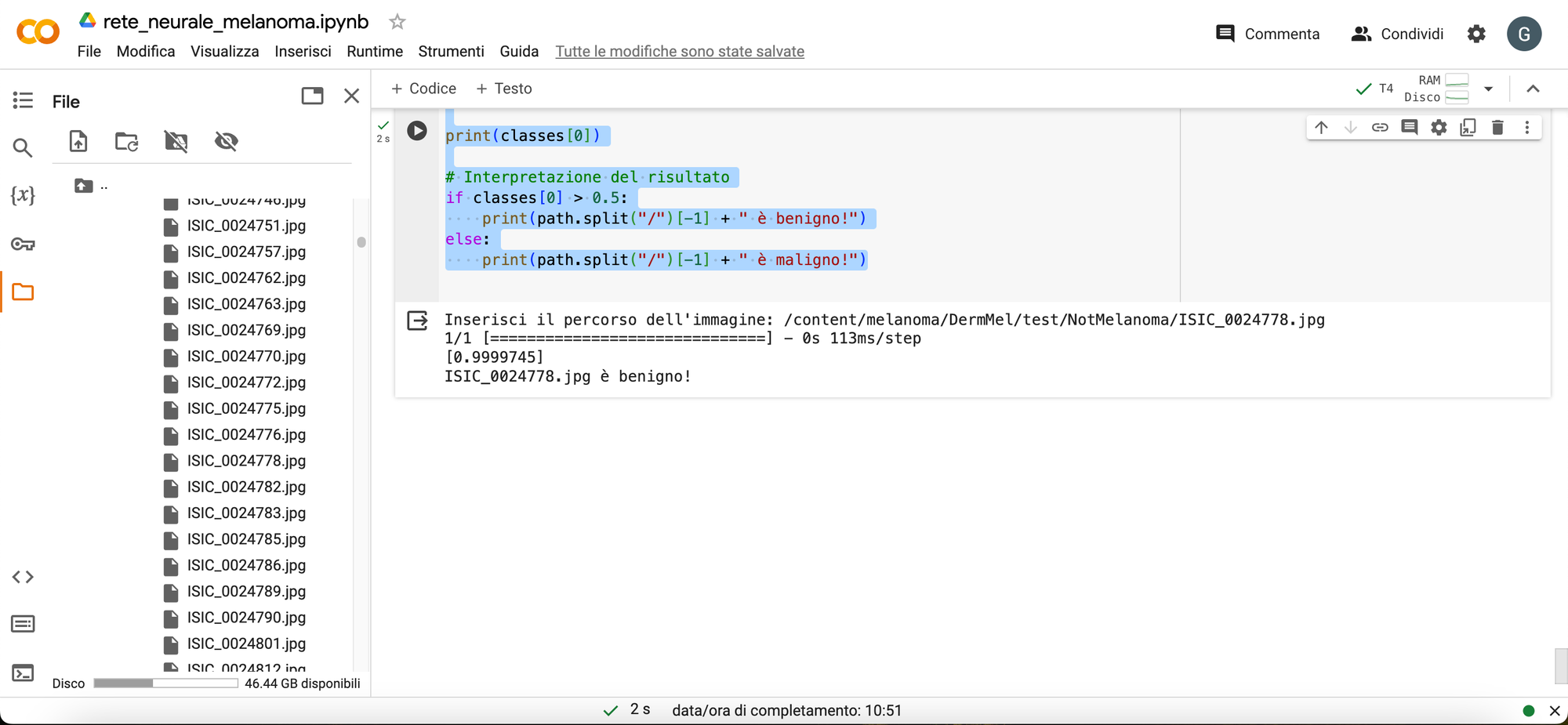Open the secrets key sidebar icon
Image resolution: width=1568 pixels, height=725 pixels.
pos(23,244)
